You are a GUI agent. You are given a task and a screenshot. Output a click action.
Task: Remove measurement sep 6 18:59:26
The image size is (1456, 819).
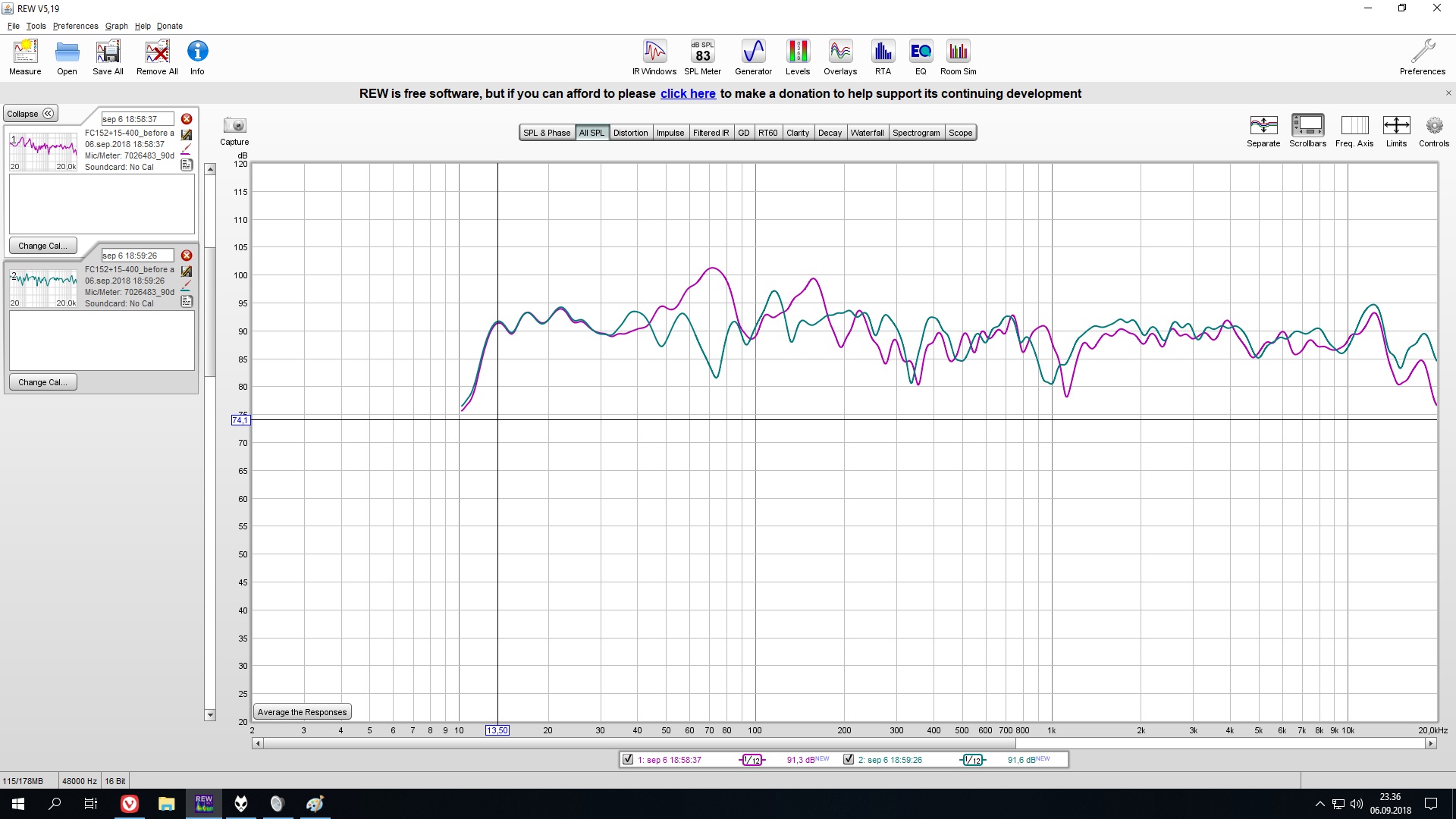pyautogui.click(x=187, y=256)
